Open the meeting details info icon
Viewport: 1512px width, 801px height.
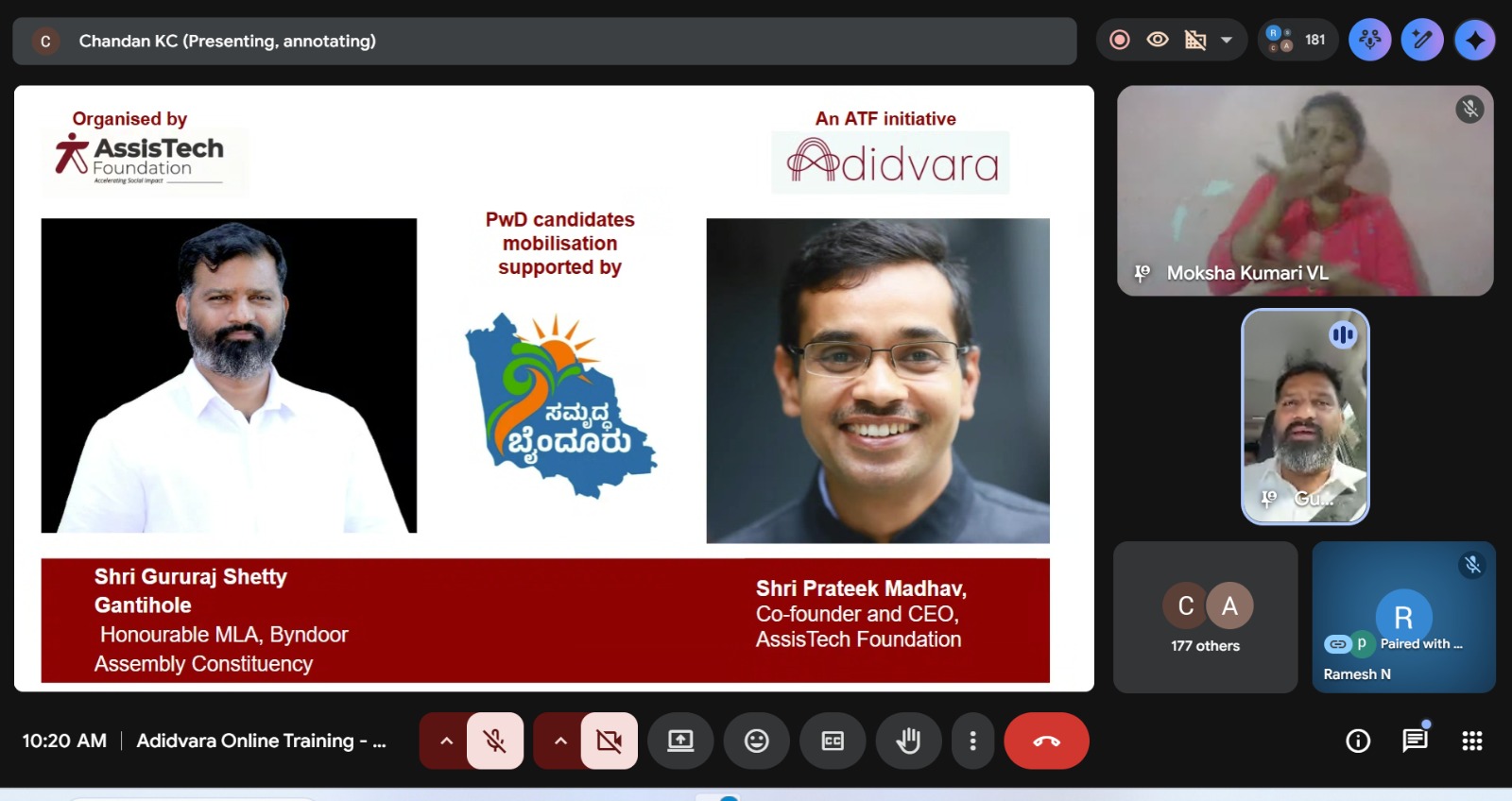point(1358,741)
